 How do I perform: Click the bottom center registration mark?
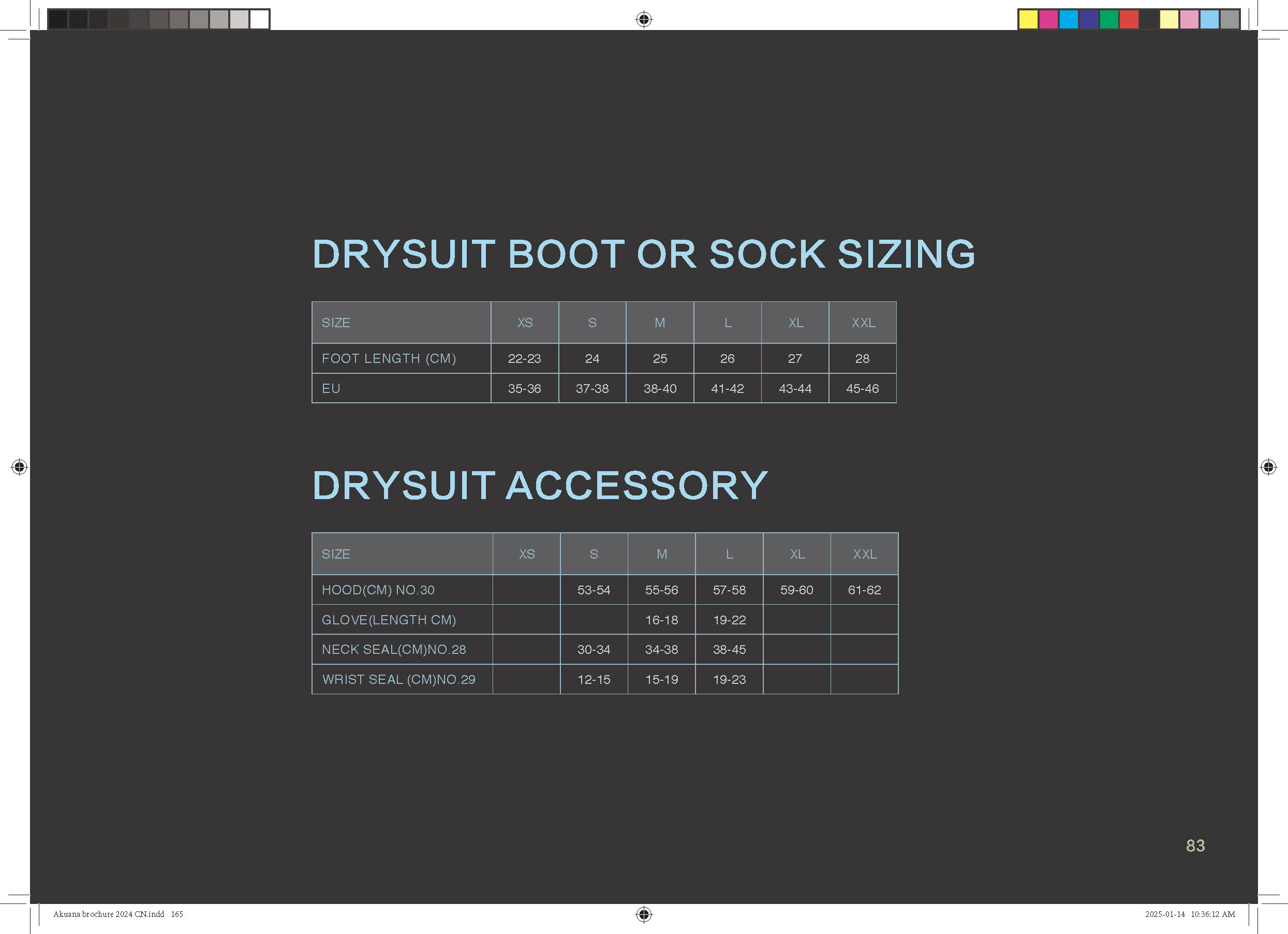tap(643, 914)
